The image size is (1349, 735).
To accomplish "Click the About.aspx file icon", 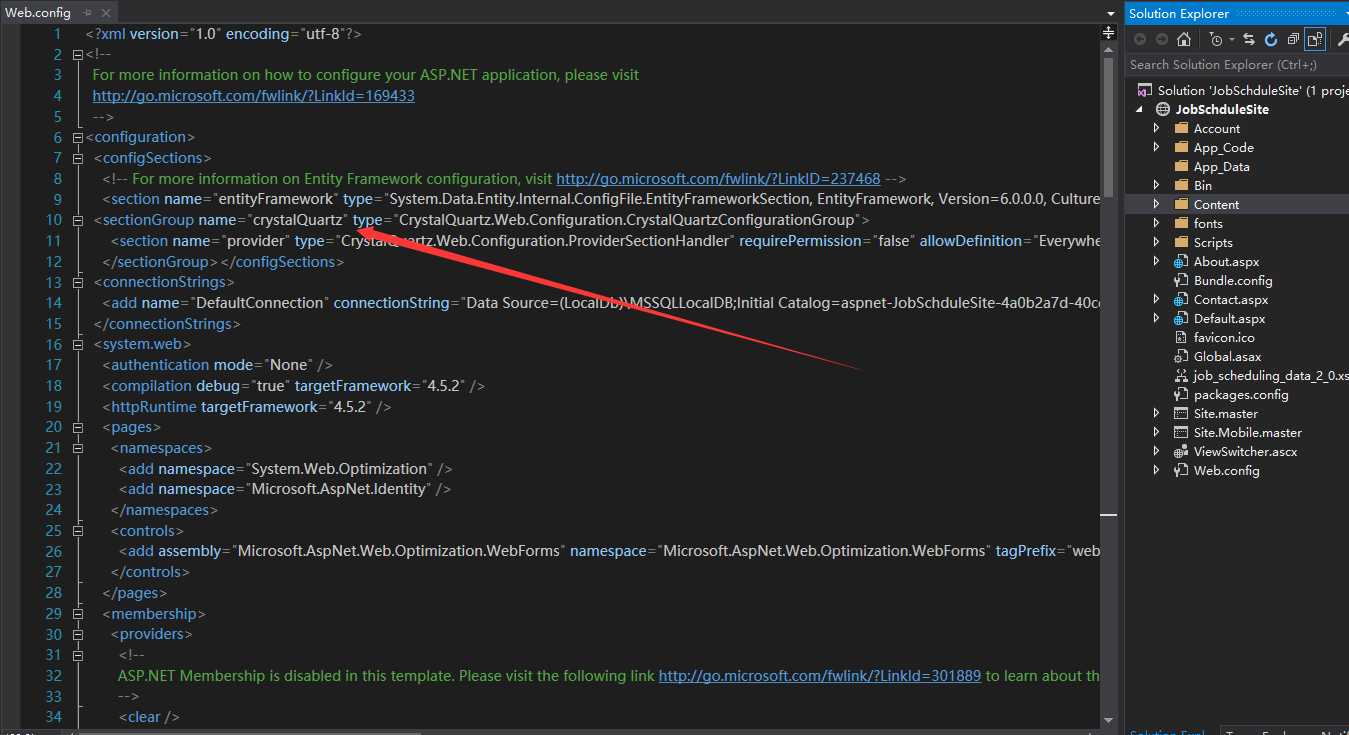I will (1180, 261).
